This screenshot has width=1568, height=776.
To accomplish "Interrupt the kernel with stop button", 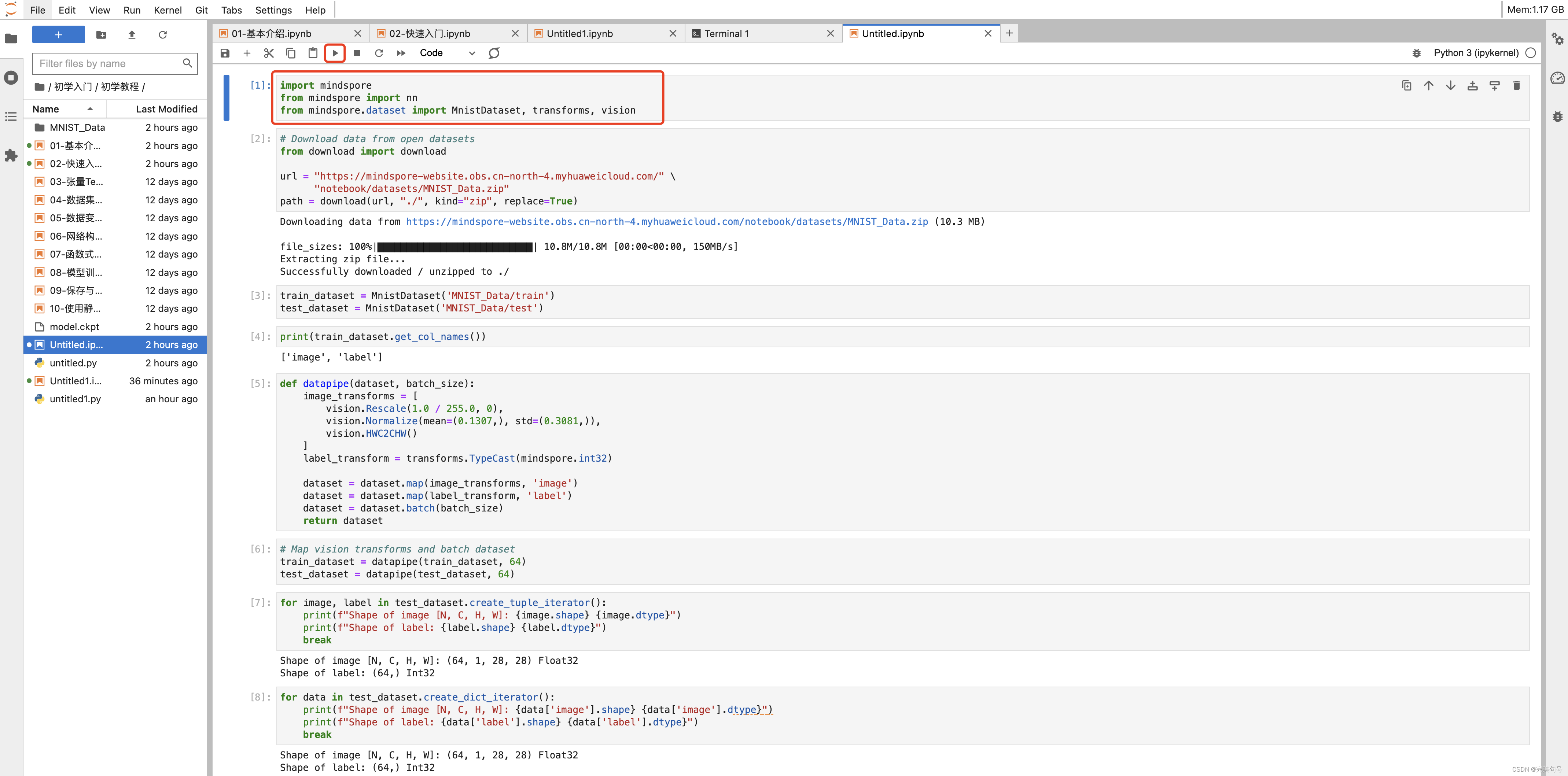I will tap(357, 53).
